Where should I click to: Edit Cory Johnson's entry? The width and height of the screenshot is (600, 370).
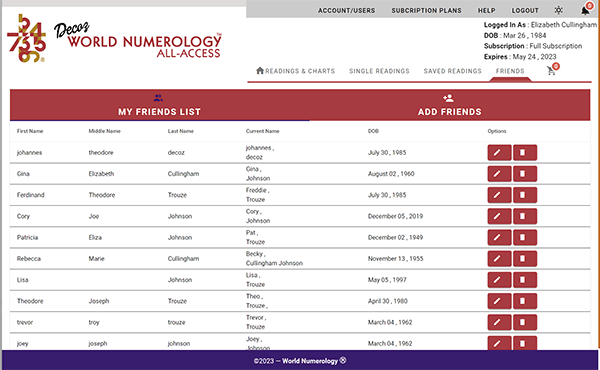click(x=499, y=216)
